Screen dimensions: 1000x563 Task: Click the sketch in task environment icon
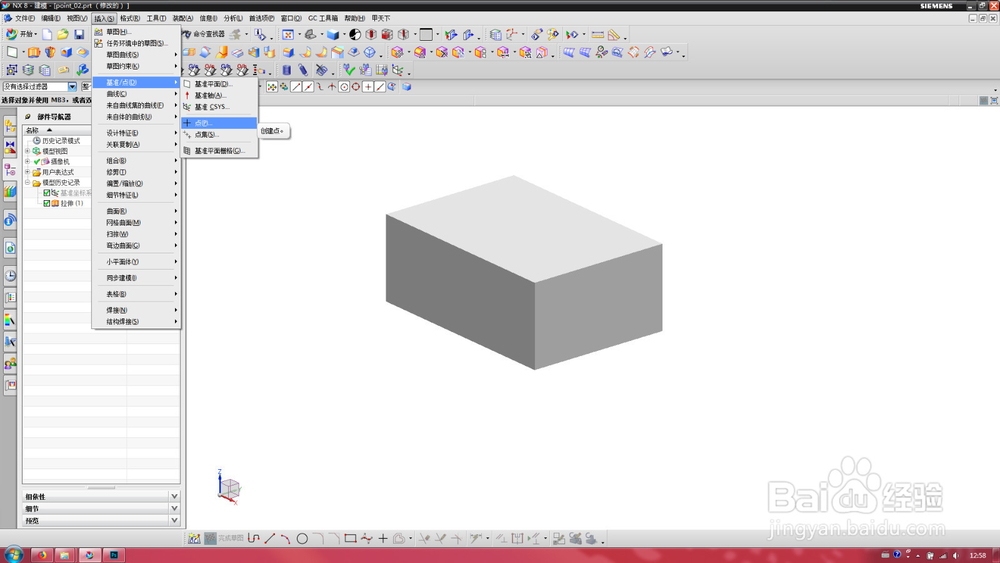point(195,539)
